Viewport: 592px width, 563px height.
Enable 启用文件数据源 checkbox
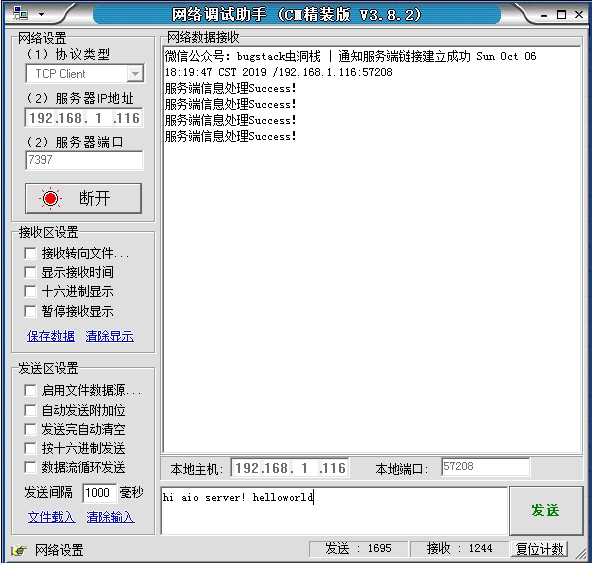30,390
